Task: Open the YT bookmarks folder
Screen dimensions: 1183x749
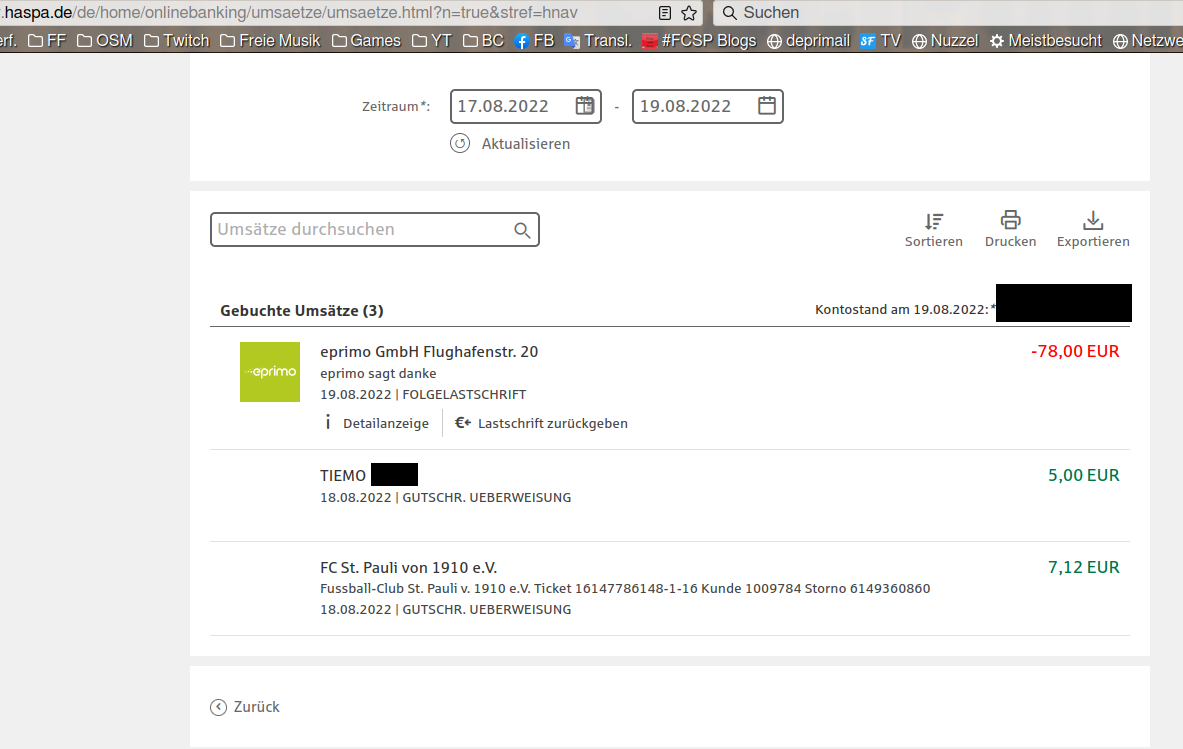Action: click(x=432, y=41)
